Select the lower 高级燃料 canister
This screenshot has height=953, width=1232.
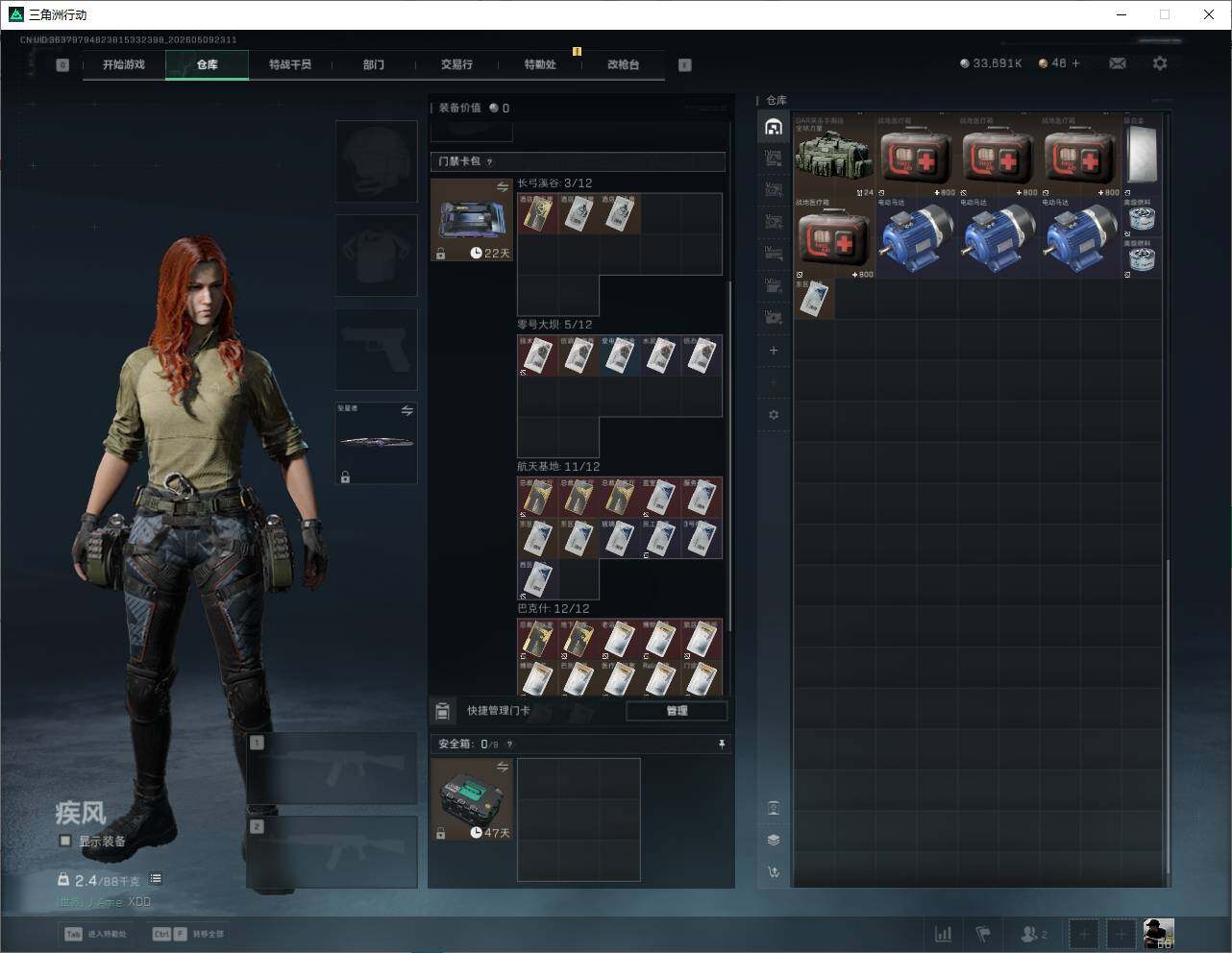click(x=1142, y=258)
